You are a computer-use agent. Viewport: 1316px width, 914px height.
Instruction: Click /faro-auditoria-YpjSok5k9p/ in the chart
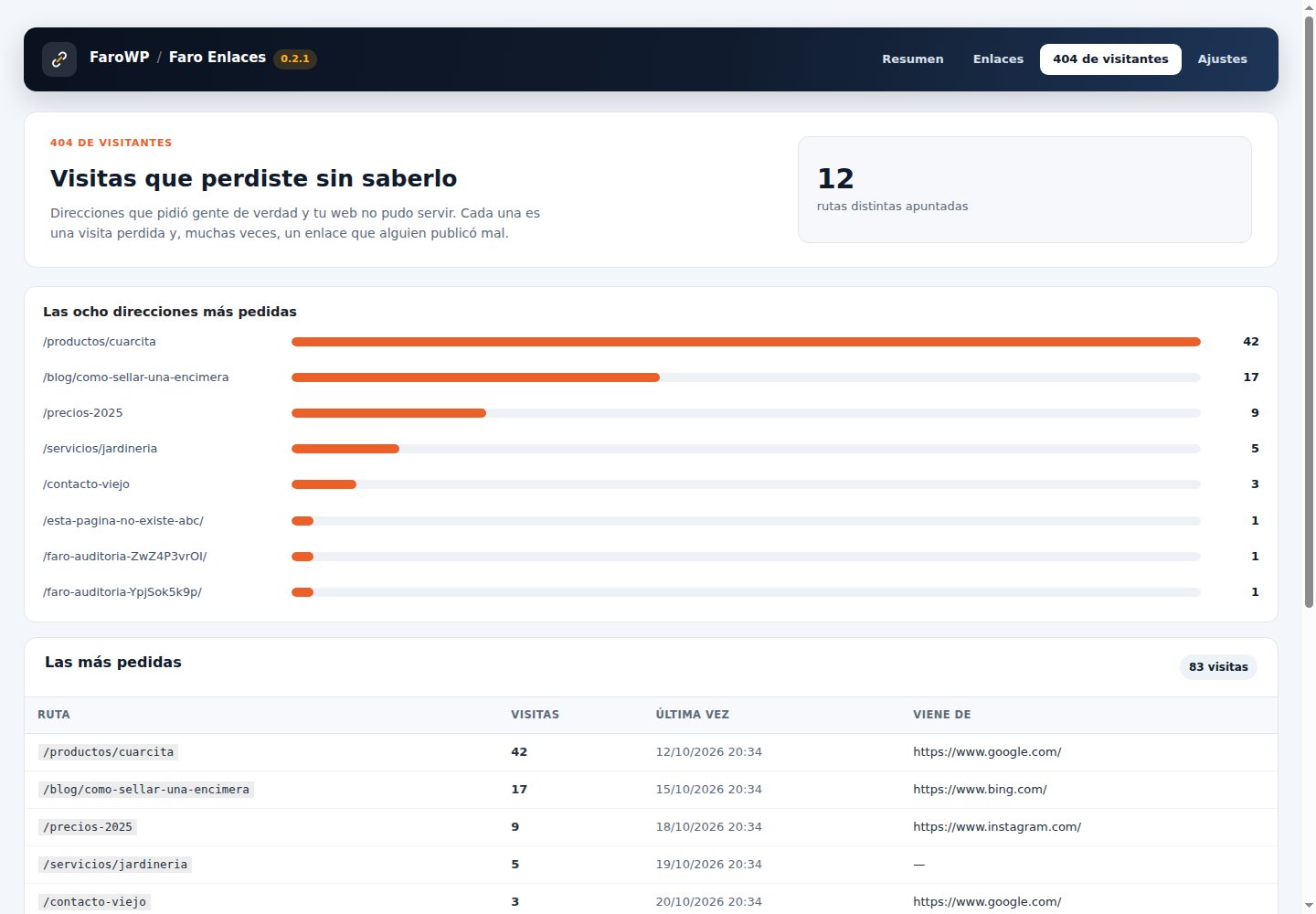tap(122, 592)
